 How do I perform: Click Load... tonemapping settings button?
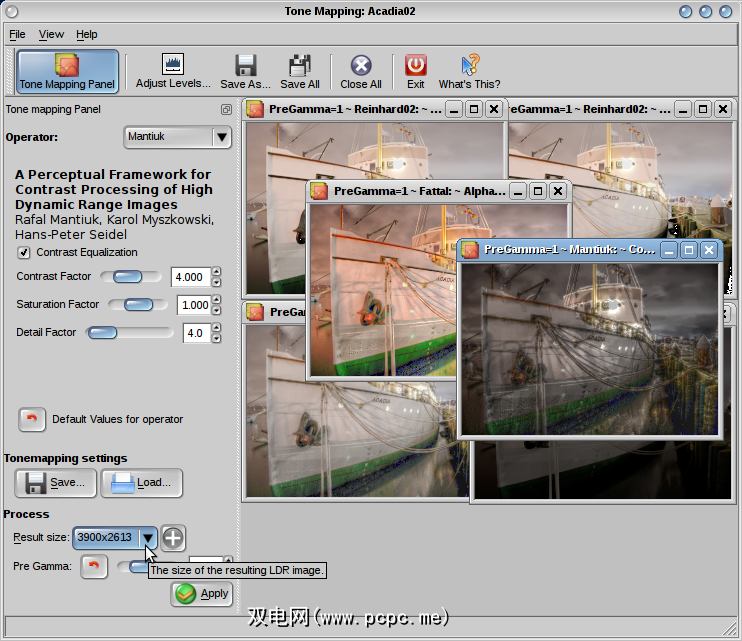click(x=141, y=483)
